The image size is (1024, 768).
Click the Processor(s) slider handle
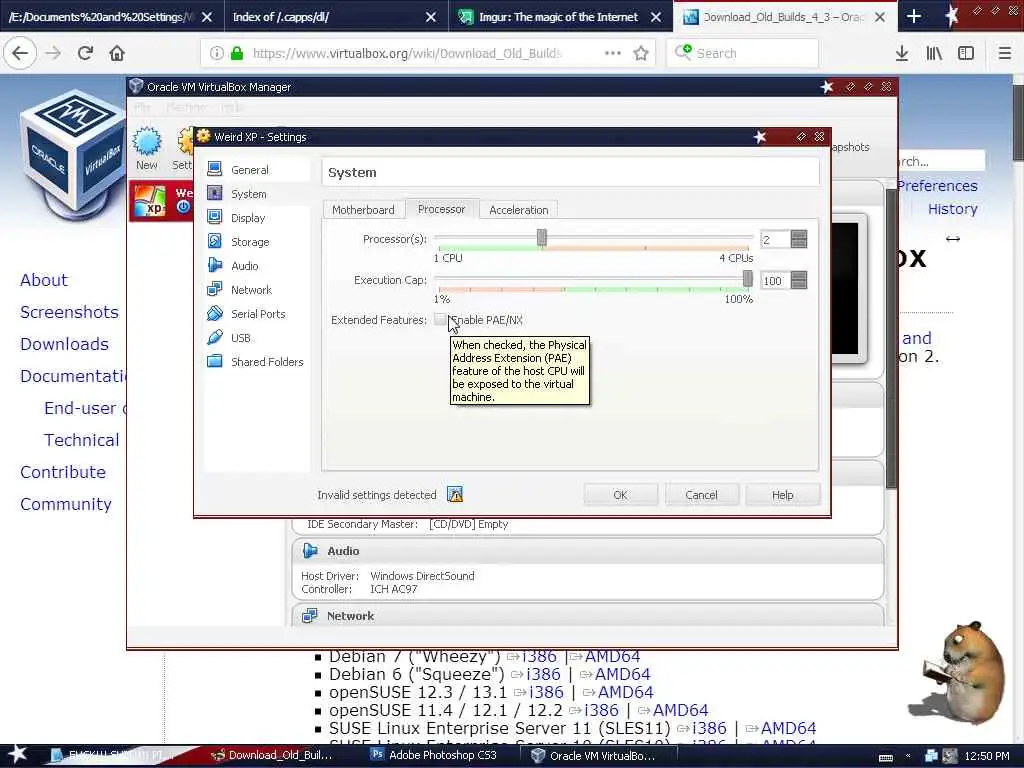point(541,238)
